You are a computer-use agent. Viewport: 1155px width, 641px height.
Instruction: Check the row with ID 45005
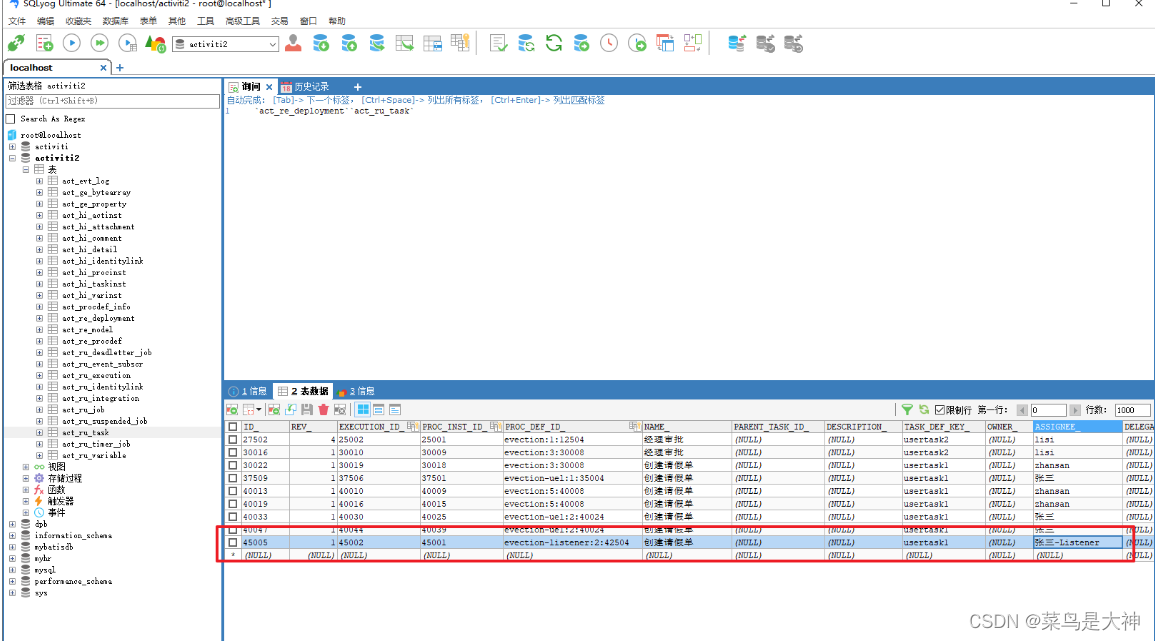click(x=233, y=542)
